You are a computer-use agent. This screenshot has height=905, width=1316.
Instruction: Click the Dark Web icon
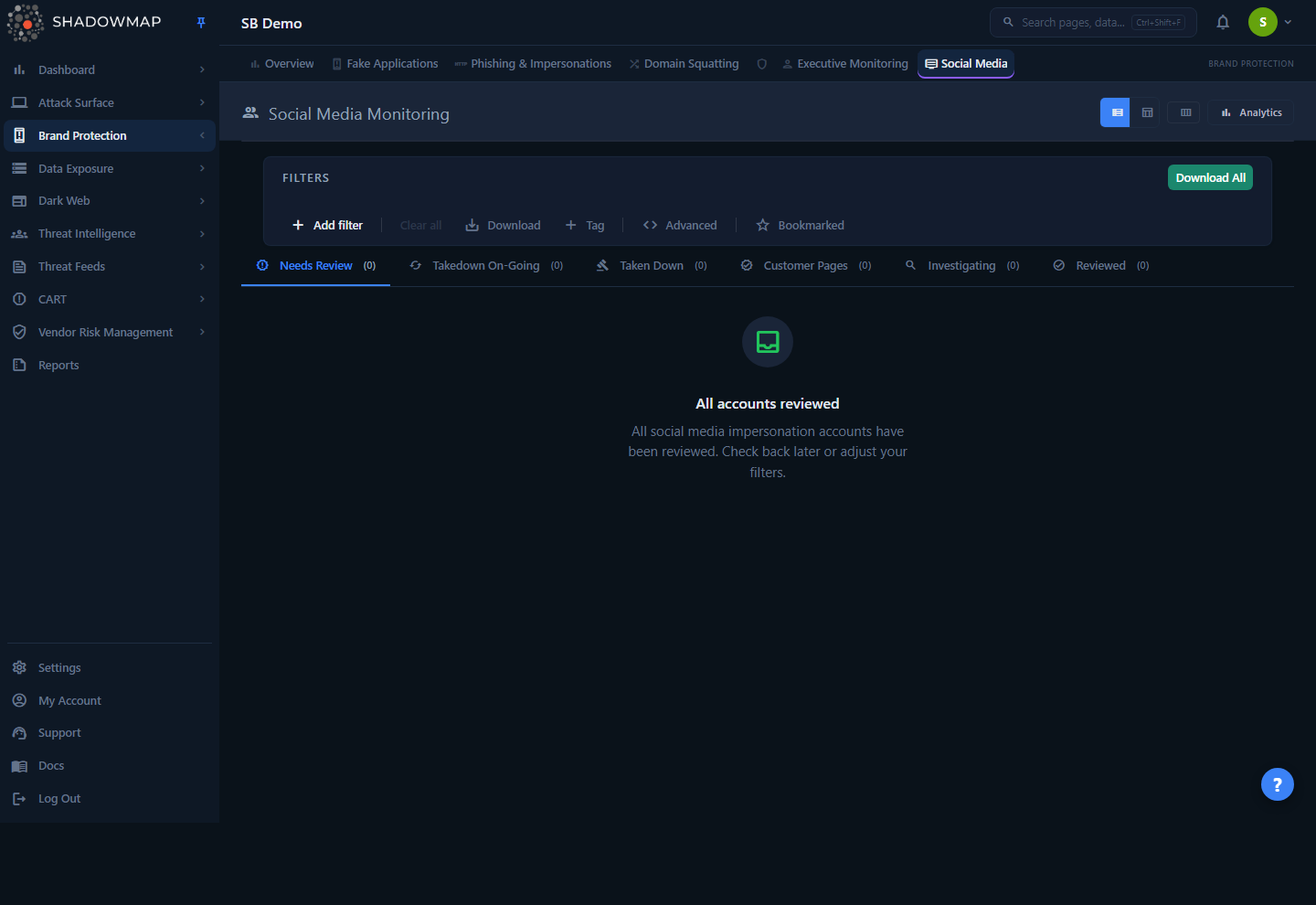point(19,201)
